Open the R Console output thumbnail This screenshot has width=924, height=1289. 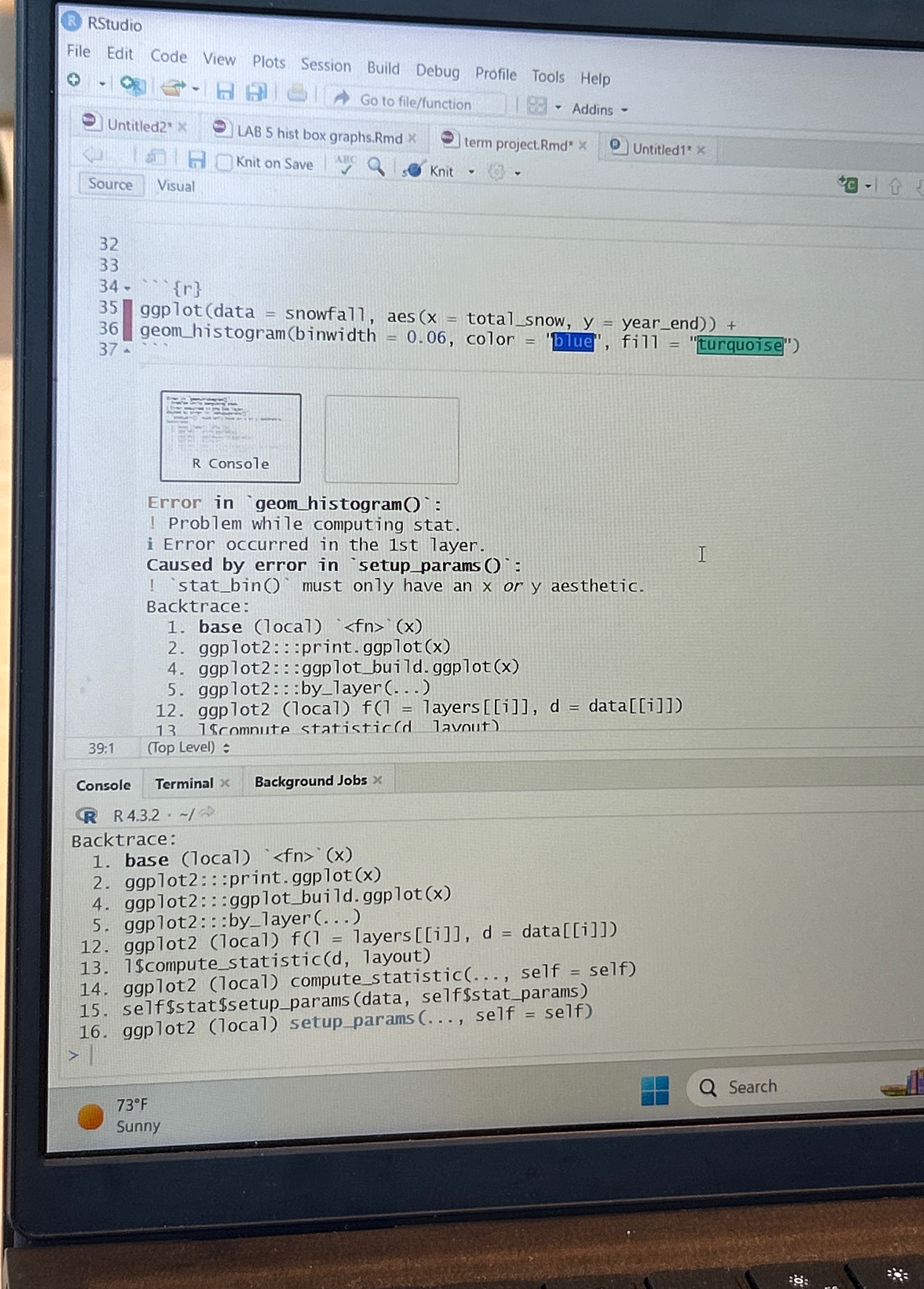[230, 438]
